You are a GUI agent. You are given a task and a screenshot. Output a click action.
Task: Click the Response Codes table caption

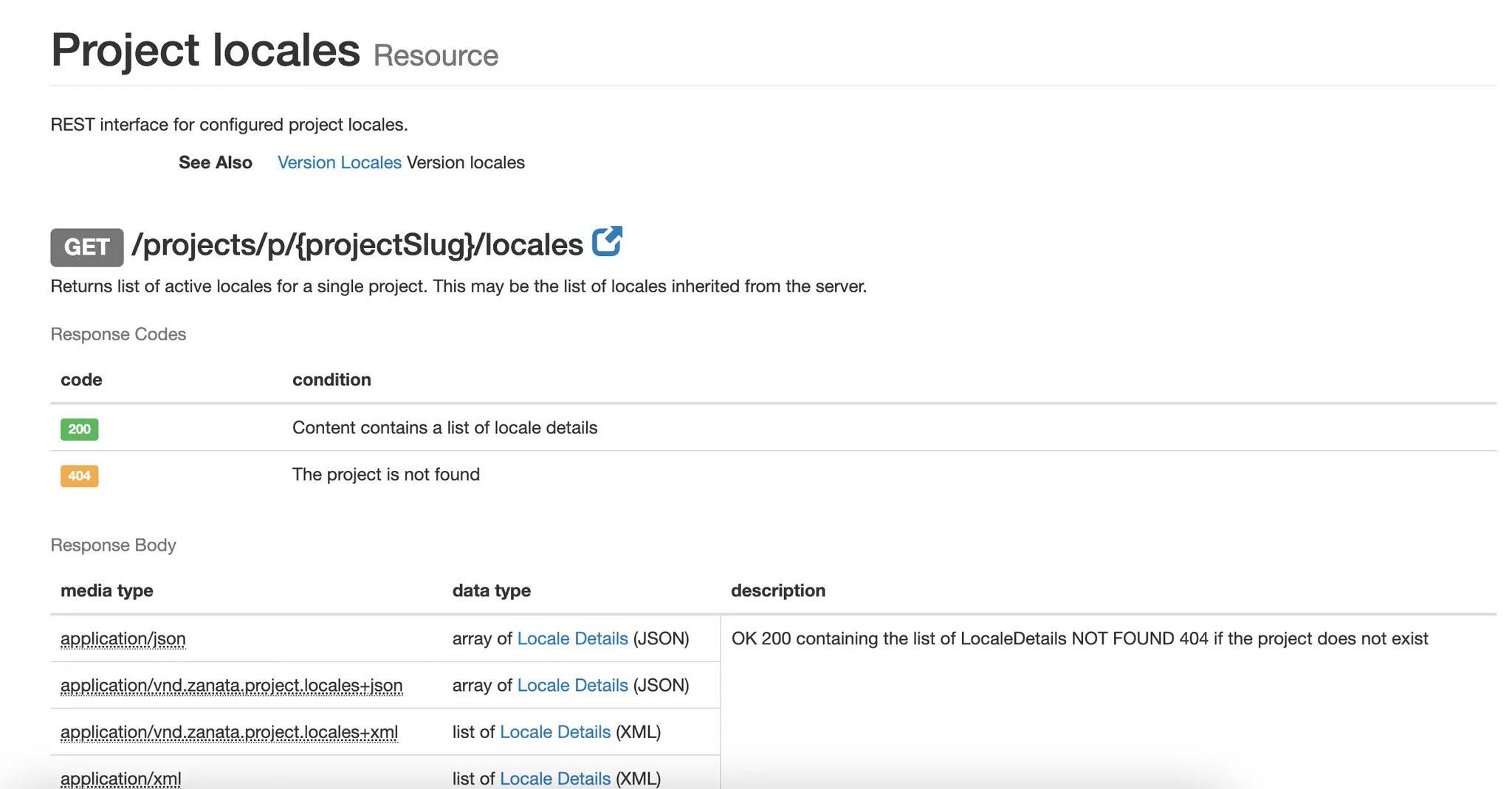pos(118,334)
